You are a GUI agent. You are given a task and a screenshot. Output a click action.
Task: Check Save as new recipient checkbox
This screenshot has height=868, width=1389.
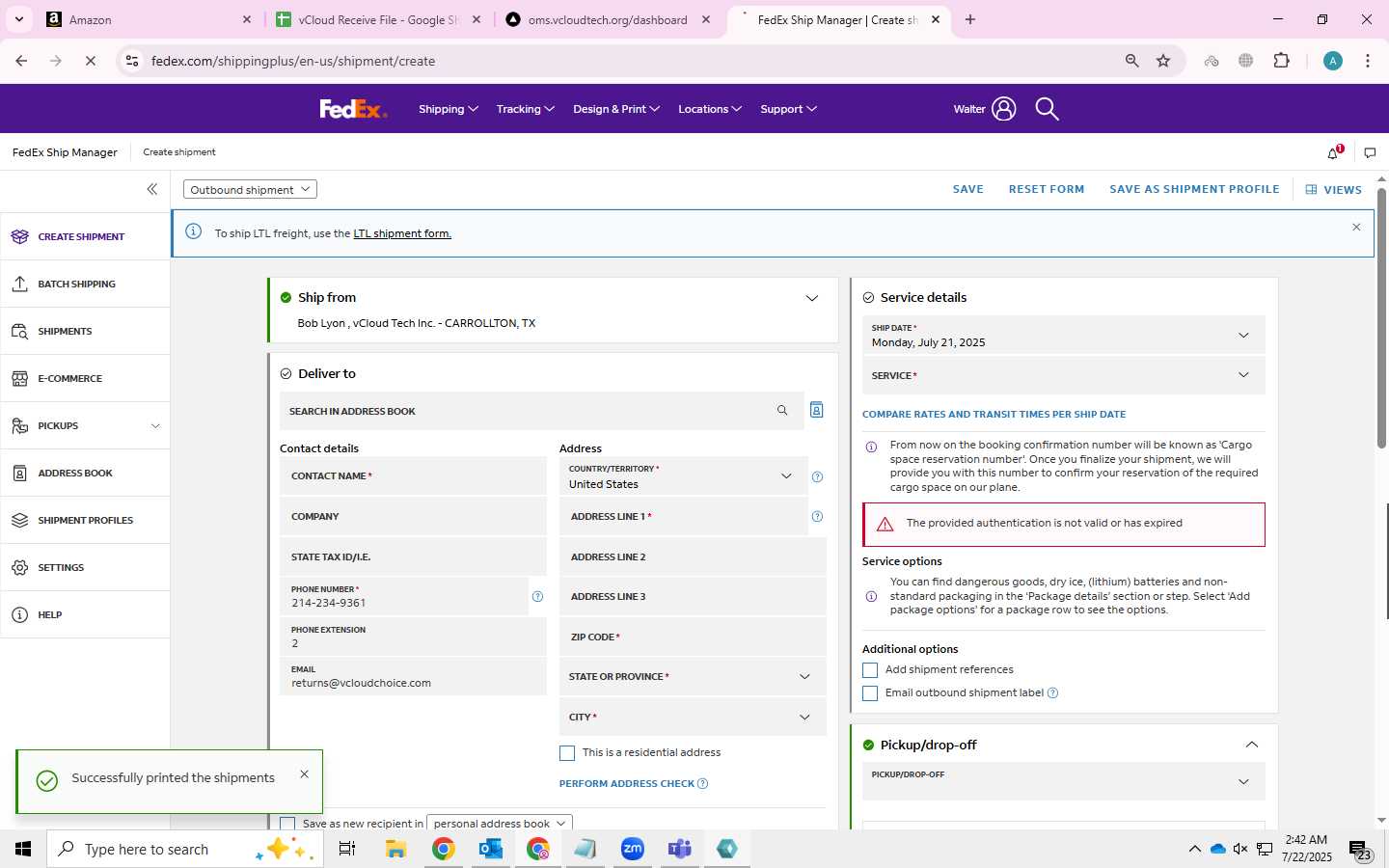(x=287, y=823)
